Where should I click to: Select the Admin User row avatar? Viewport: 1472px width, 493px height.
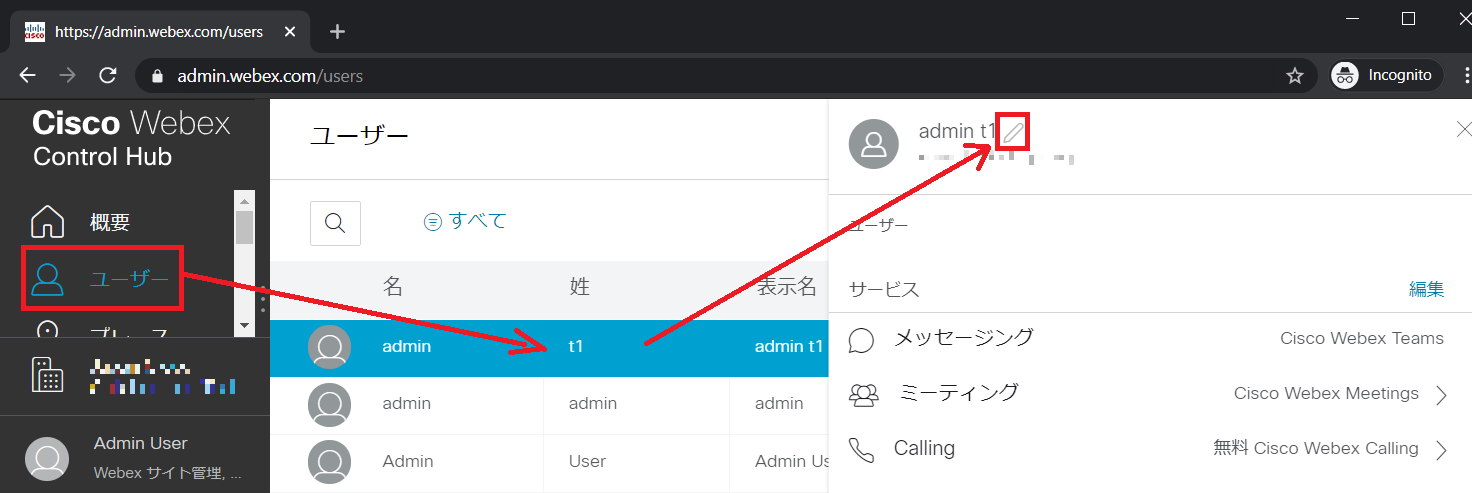[x=330, y=462]
